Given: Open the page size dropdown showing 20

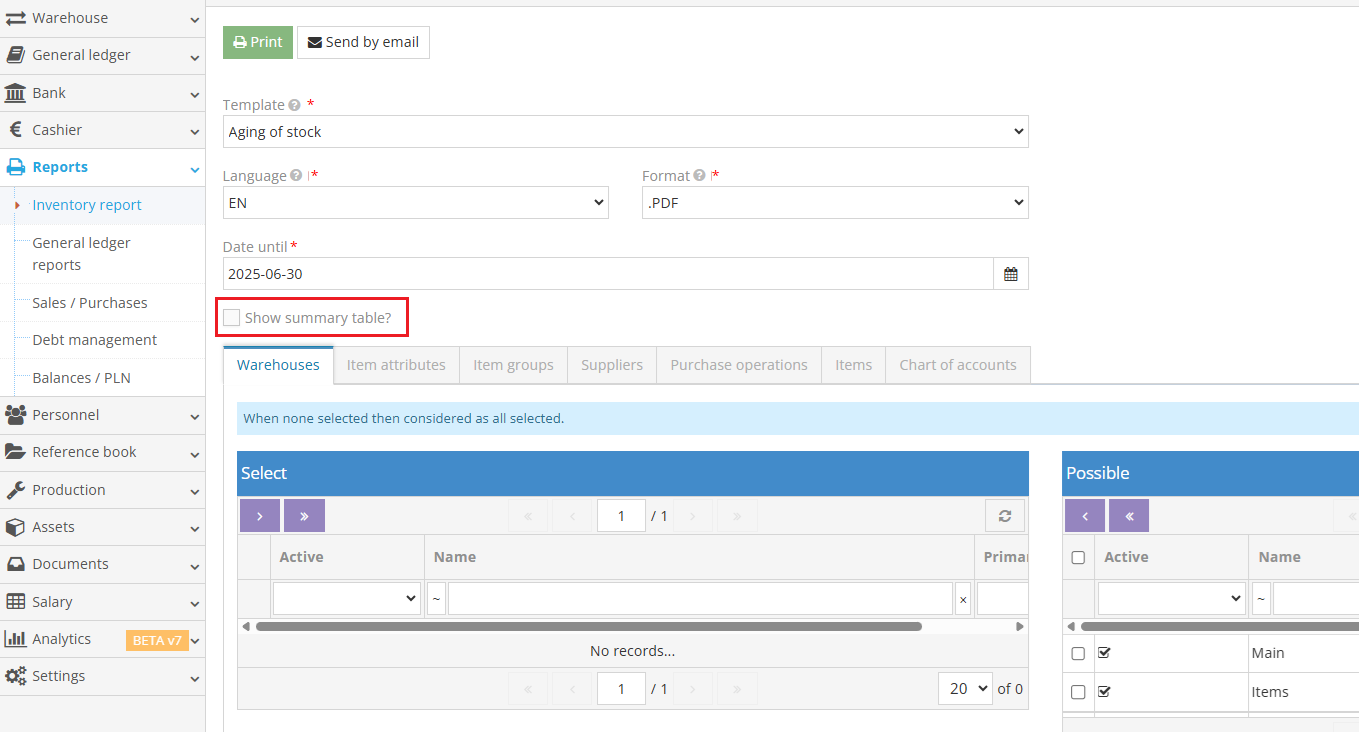Looking at the screenshot, I should click(964, 688).
